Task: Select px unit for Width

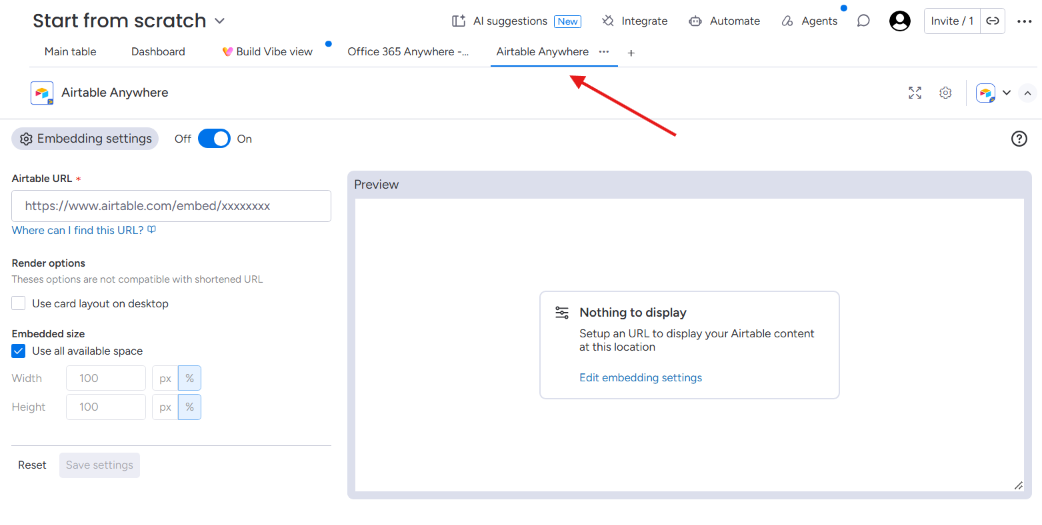Action: click(x=165, y=378)
